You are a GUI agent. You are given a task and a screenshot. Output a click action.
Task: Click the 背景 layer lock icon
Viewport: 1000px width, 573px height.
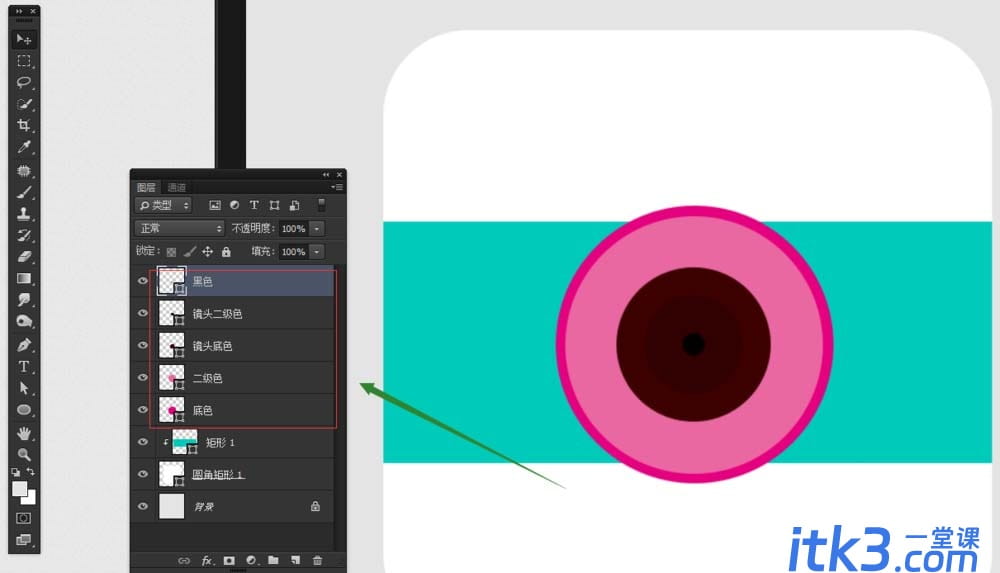pyautogui.click(x=315, y=506)
